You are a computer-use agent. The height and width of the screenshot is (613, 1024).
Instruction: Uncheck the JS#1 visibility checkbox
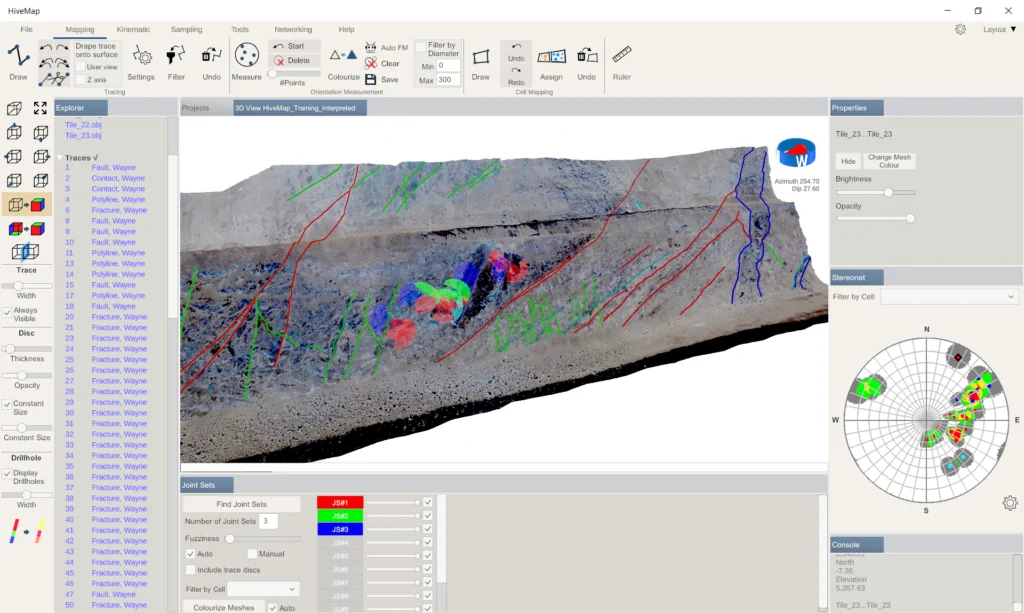(x=428, y=502)
